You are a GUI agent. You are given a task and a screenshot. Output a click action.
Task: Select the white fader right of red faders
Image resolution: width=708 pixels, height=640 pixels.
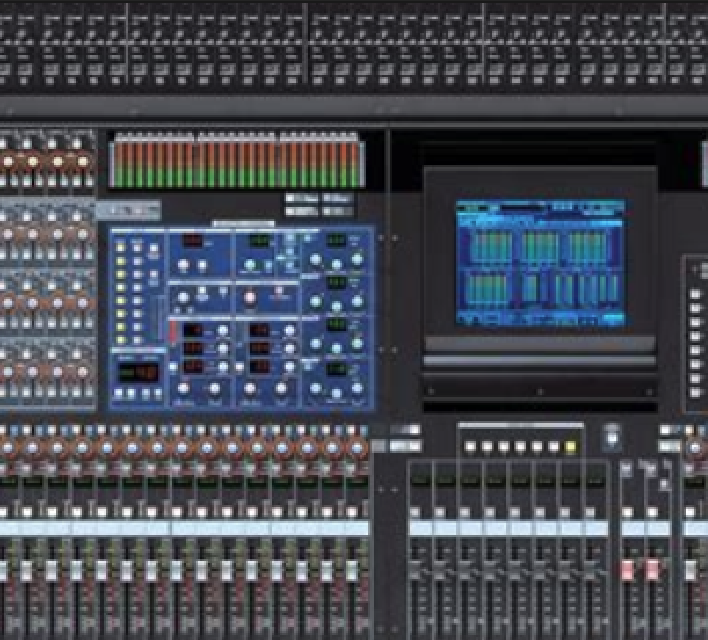tap(691, 570)
